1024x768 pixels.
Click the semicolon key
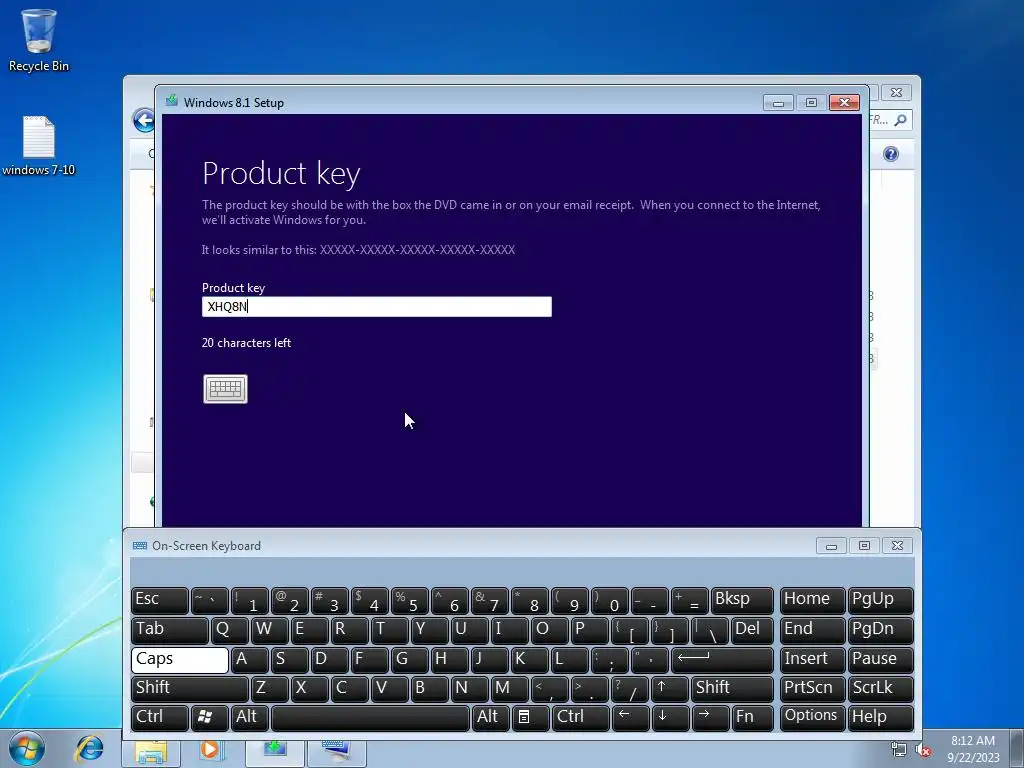(608, 659)
